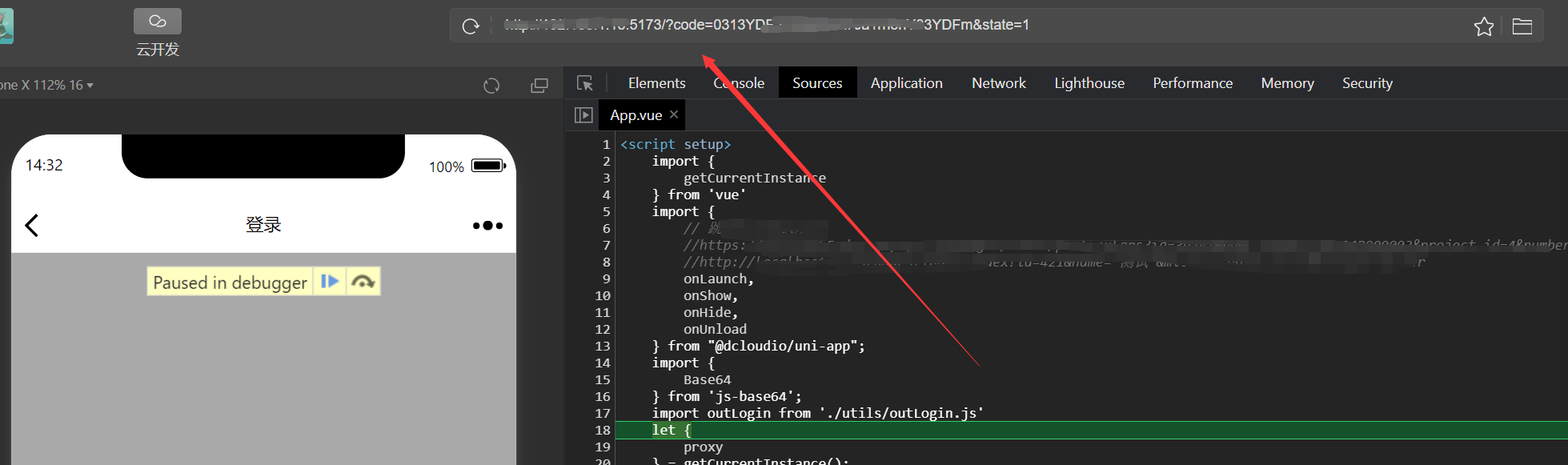Rotate the simulator device icon
This screenshot has width=1568, height=465.
coord(491,86)
